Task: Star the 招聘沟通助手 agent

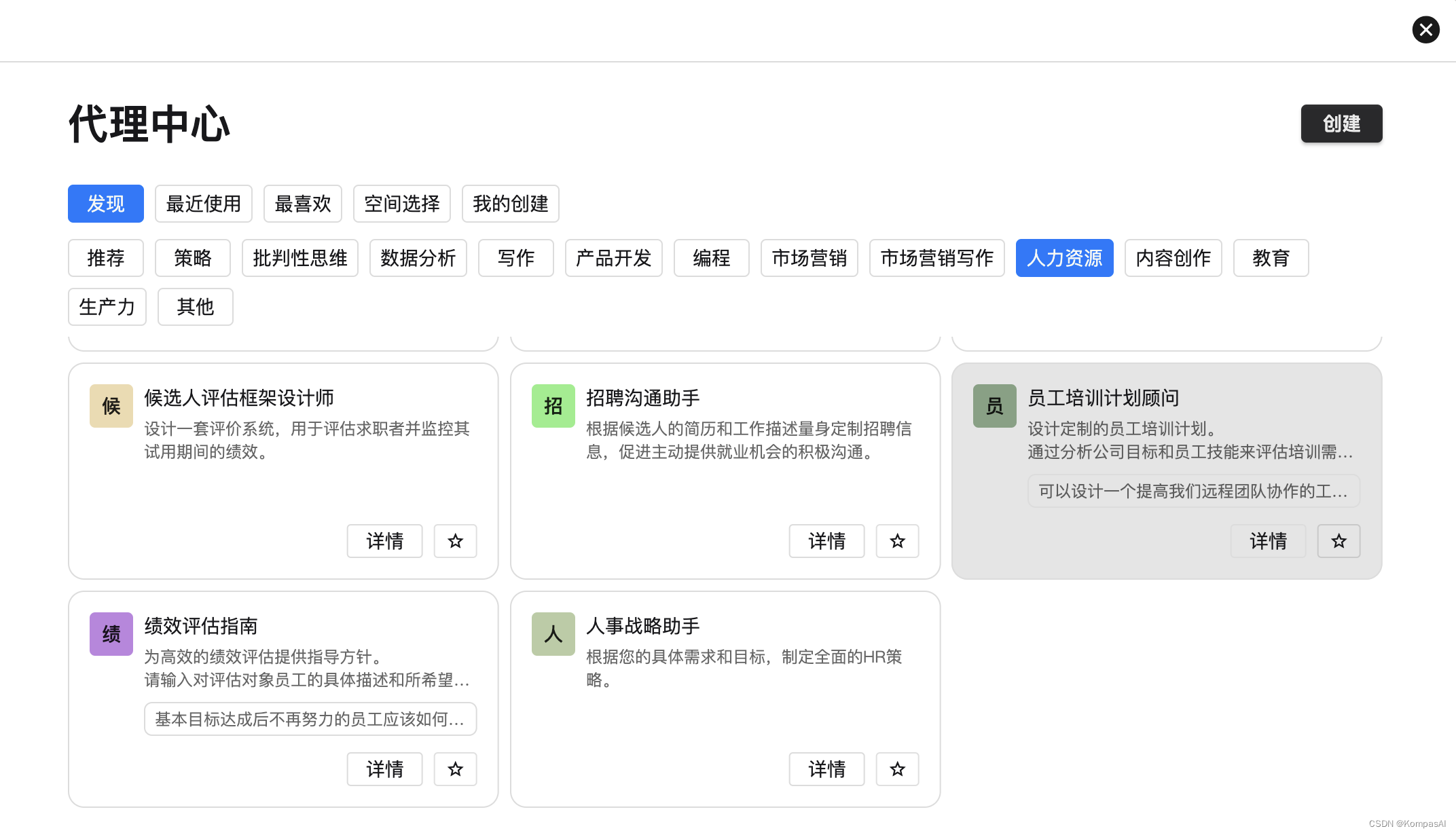Action: point(897,541)
